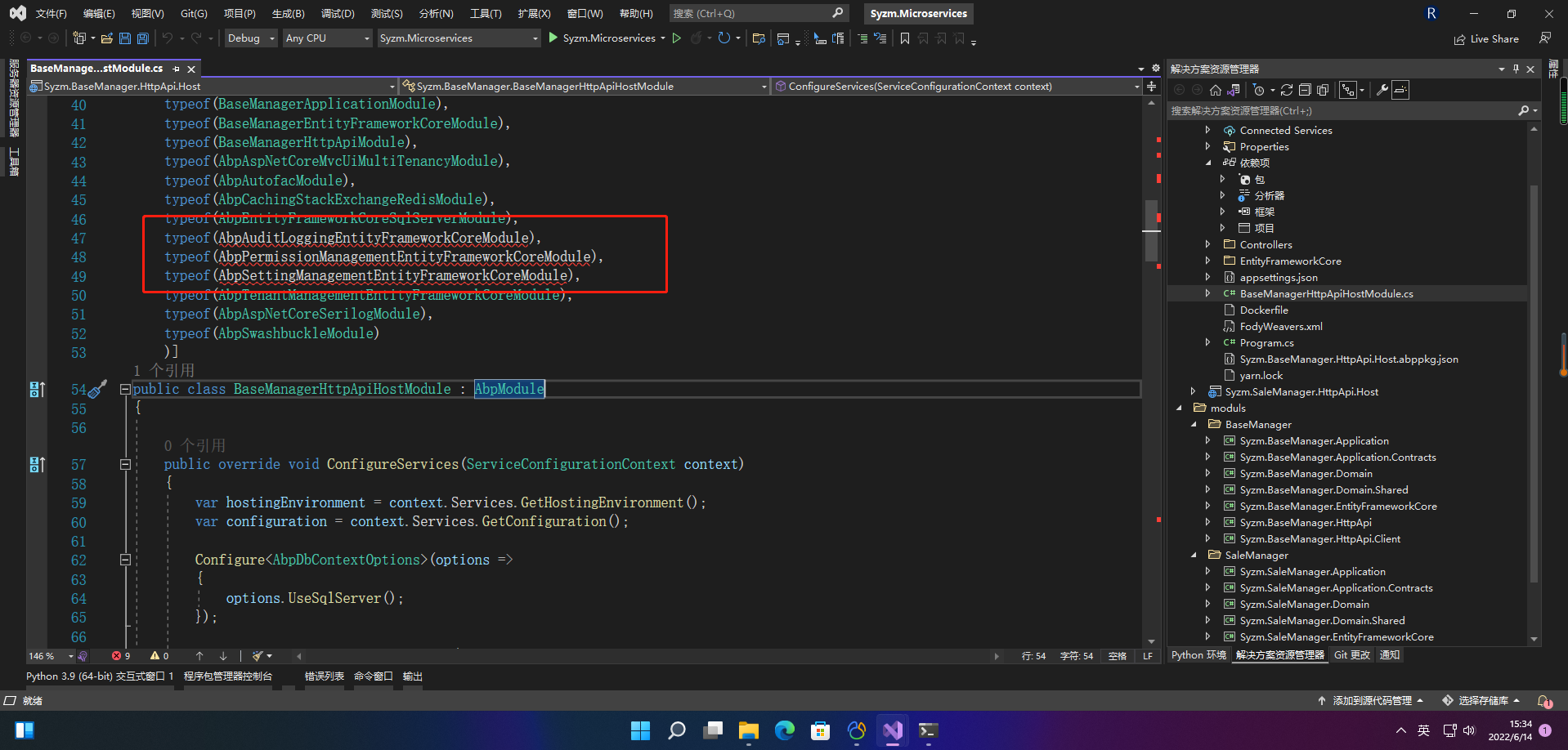Click 选择存储库 in status bar

1481,701
